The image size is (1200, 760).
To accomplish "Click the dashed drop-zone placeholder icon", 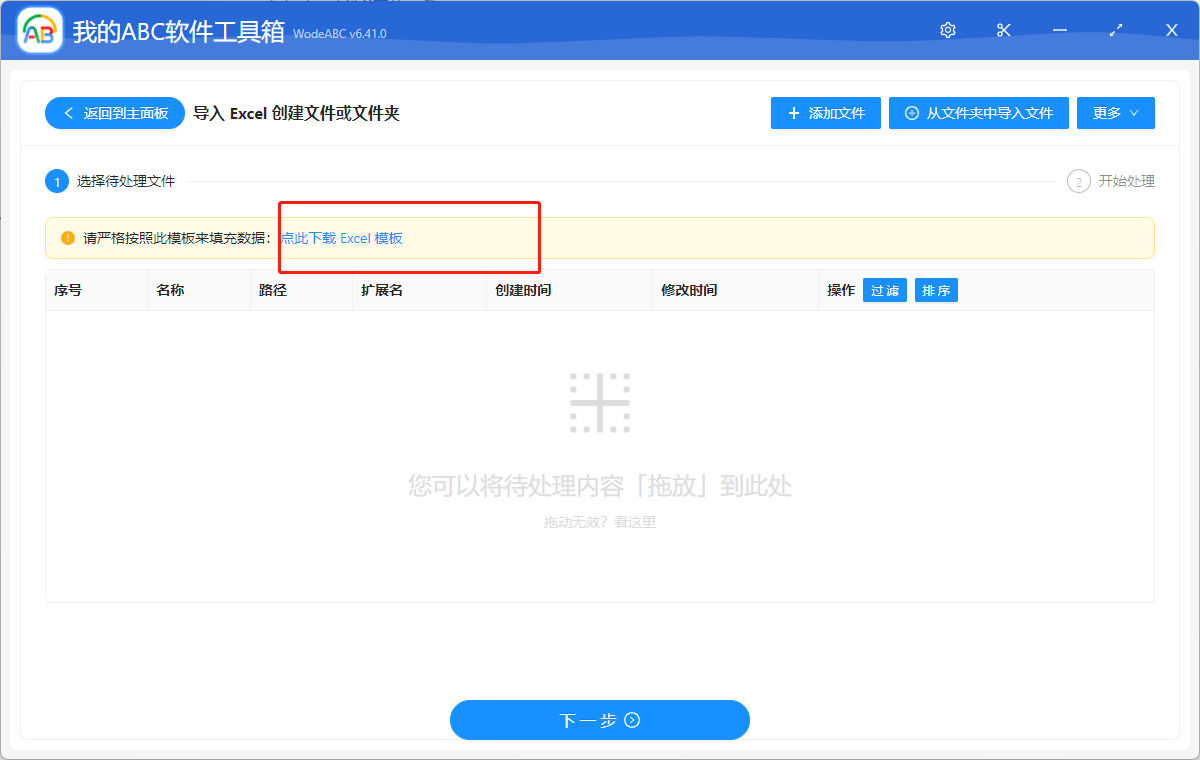I will (x=600, y=402).
